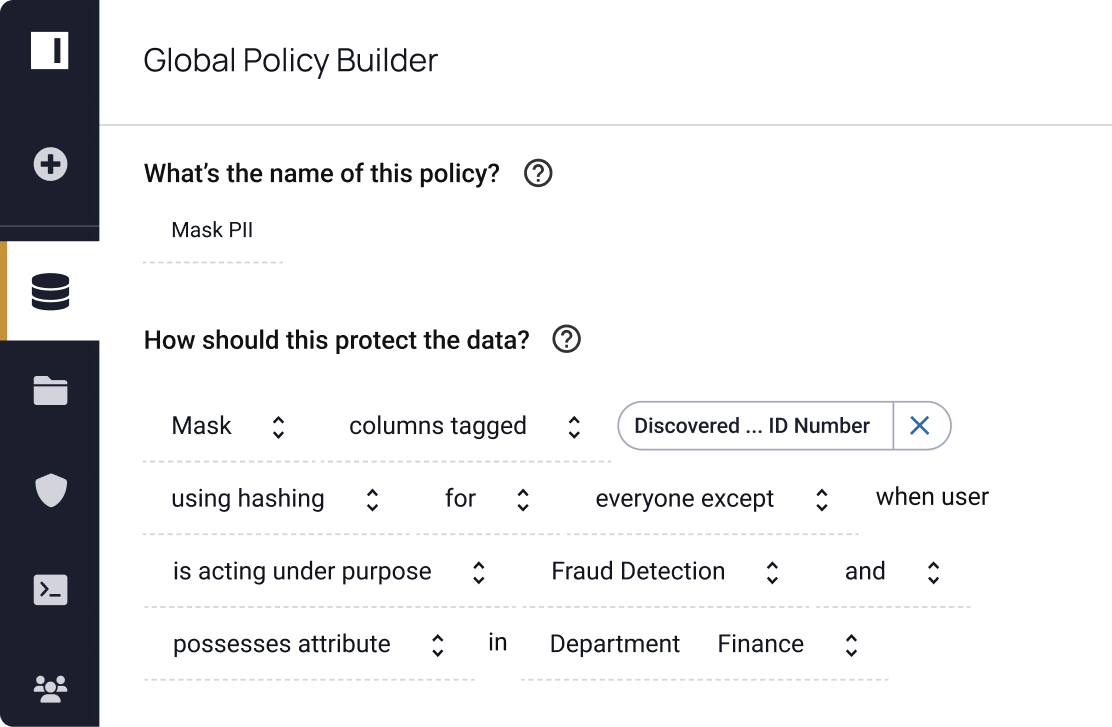The width and height of the screenshot is (1112, 727).
Task: Open the Mask action dropdown
Action: click(x=277, y=426)
